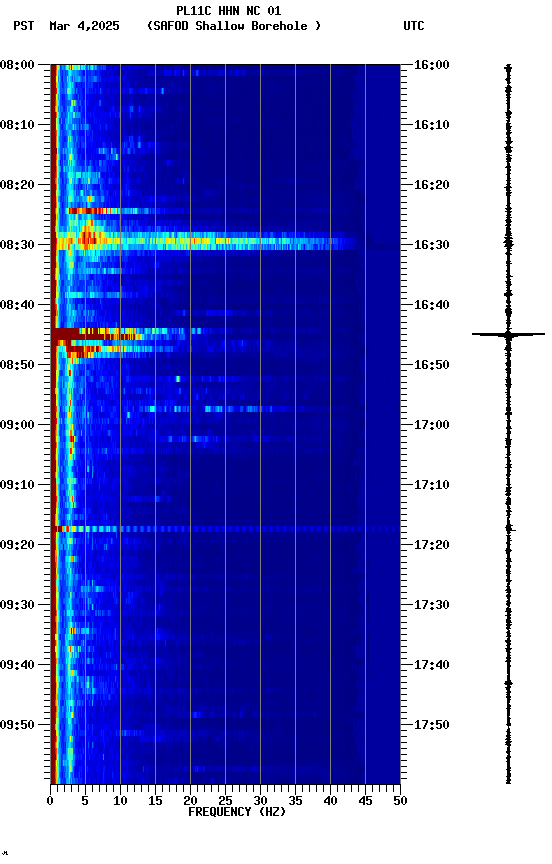Click the 16:00 UTC time label
This screenshot has width=552, height=864.
[432, 65]
